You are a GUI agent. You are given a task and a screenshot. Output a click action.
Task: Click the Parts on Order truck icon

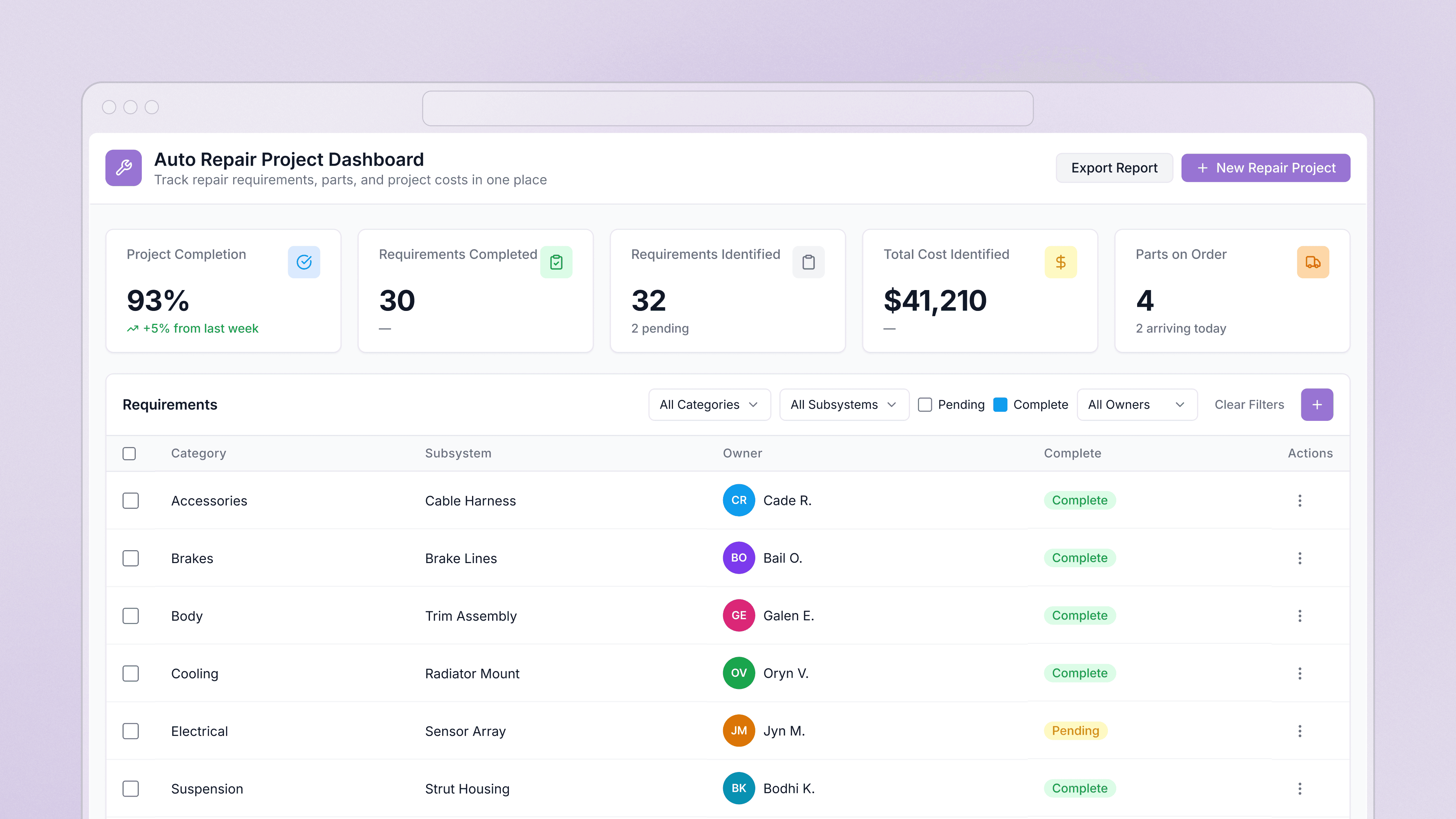click(1312, 262)
